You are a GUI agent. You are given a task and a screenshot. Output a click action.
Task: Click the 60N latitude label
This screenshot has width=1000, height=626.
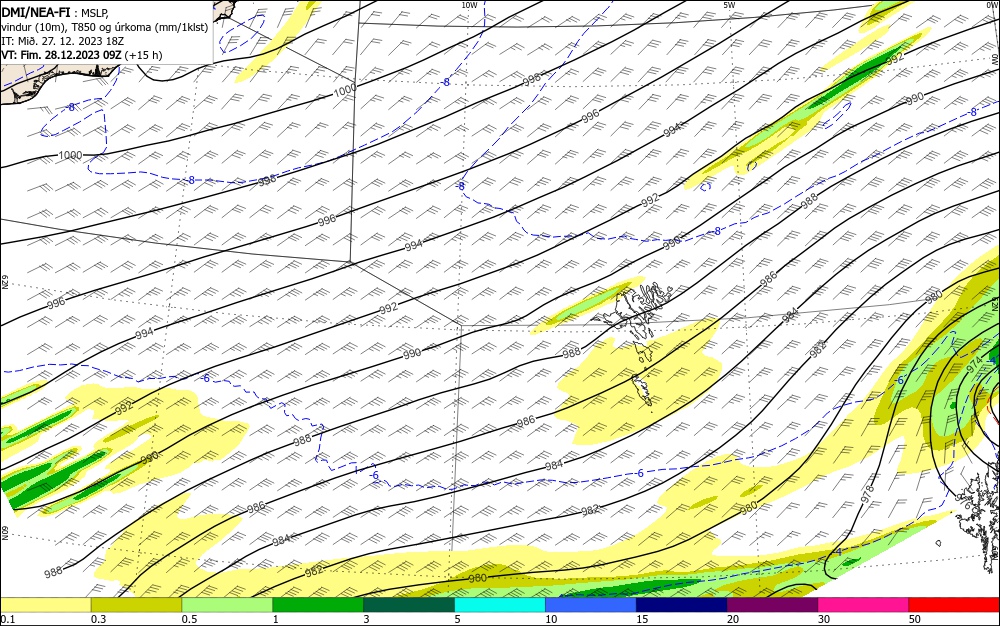pyautogui.click(x=4, y=532)
